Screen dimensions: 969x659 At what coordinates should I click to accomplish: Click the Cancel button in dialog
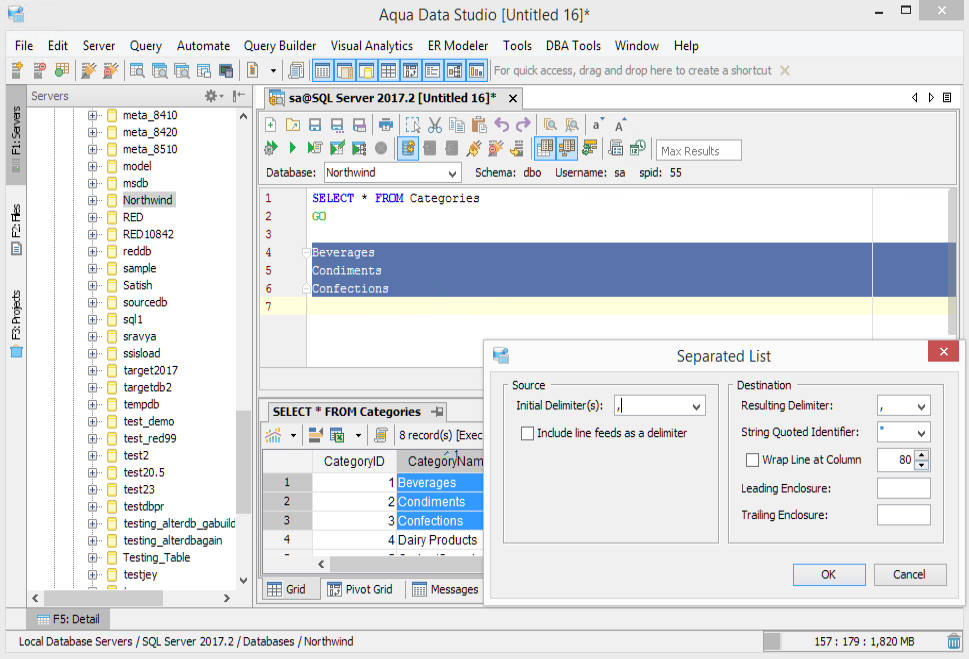(909, 575)
